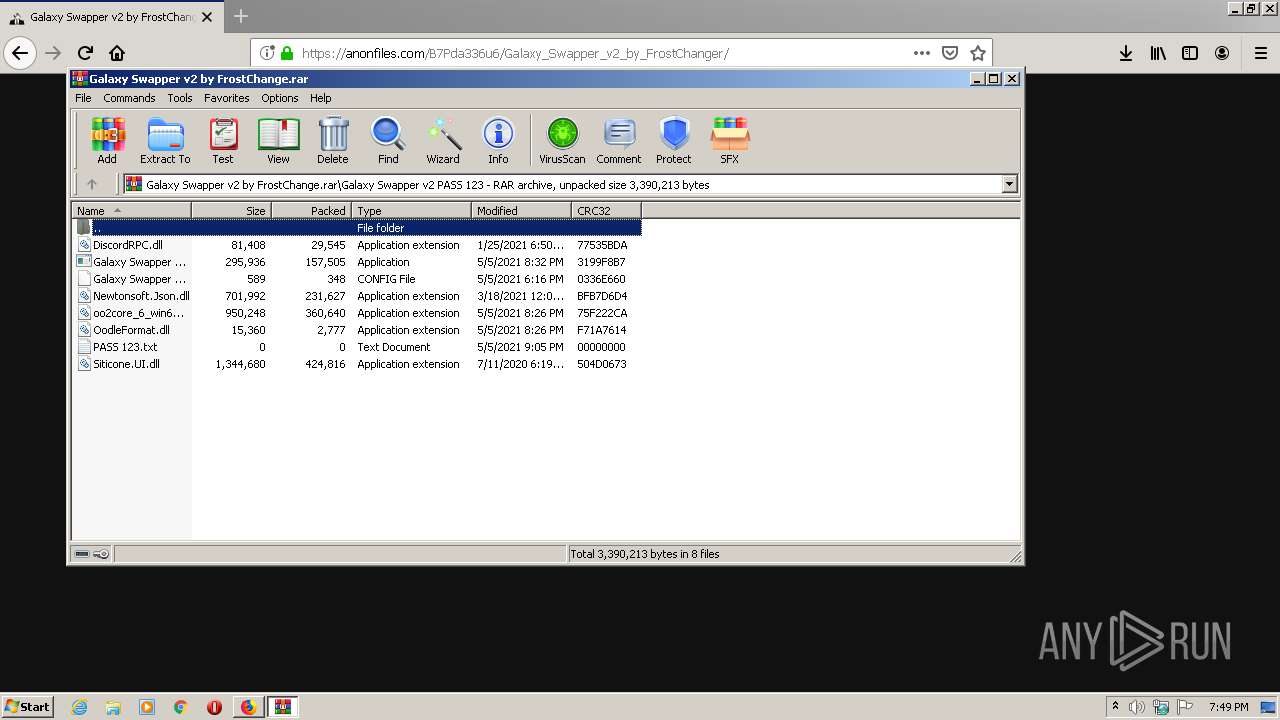Reload the page in Firefox
This screenshot has height=720, width=1280.
(85, 53)
